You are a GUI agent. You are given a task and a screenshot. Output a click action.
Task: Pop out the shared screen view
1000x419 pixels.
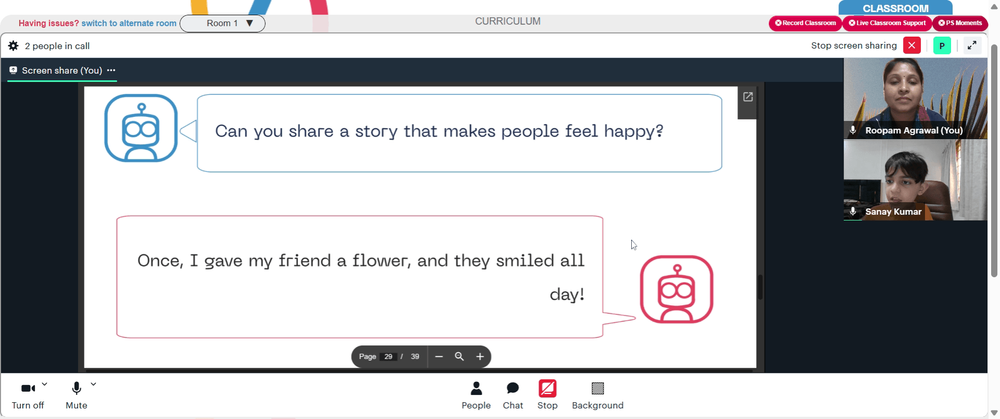(747, 97)
